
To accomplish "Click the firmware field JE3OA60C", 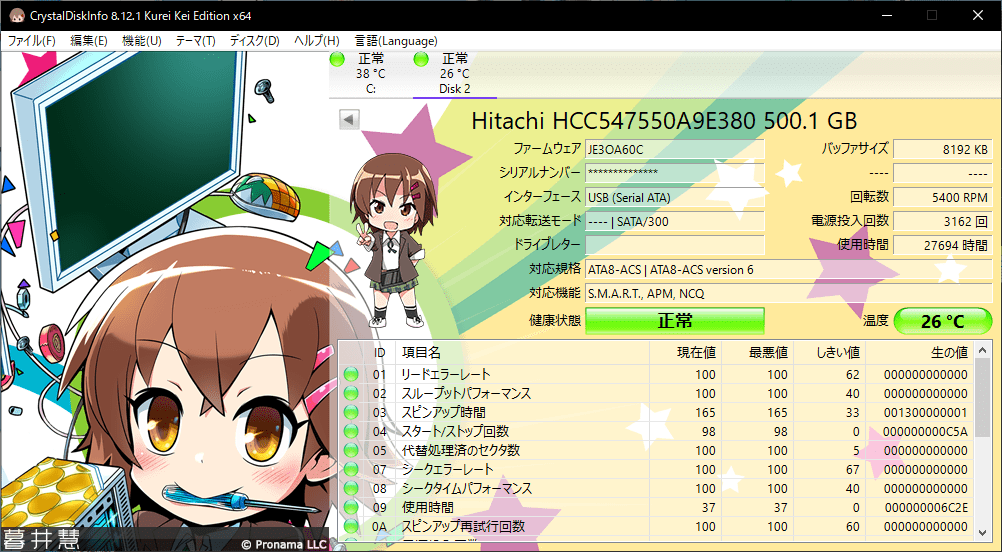I will pos(674,149).
